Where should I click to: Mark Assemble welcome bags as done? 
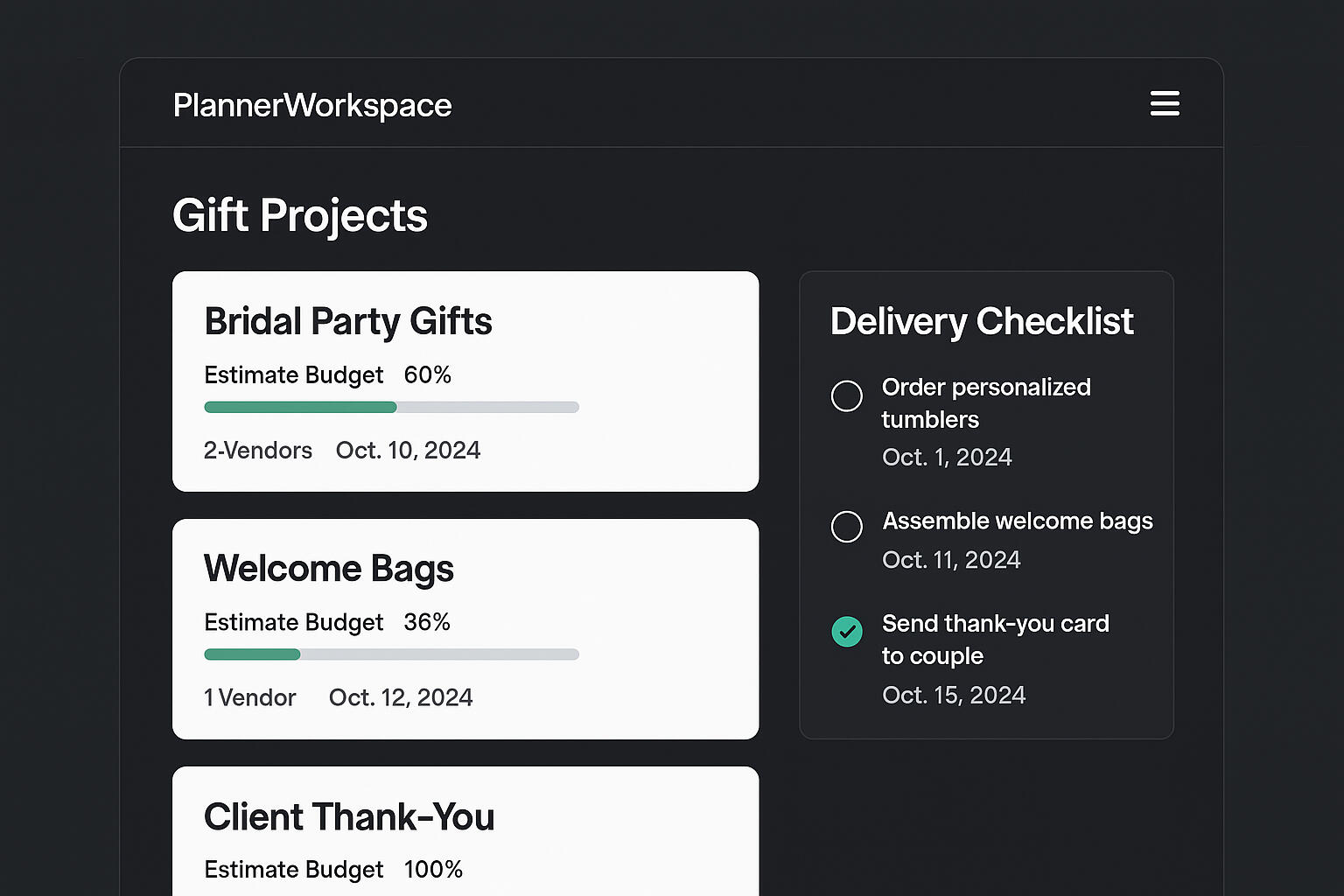tap(846, 527)
